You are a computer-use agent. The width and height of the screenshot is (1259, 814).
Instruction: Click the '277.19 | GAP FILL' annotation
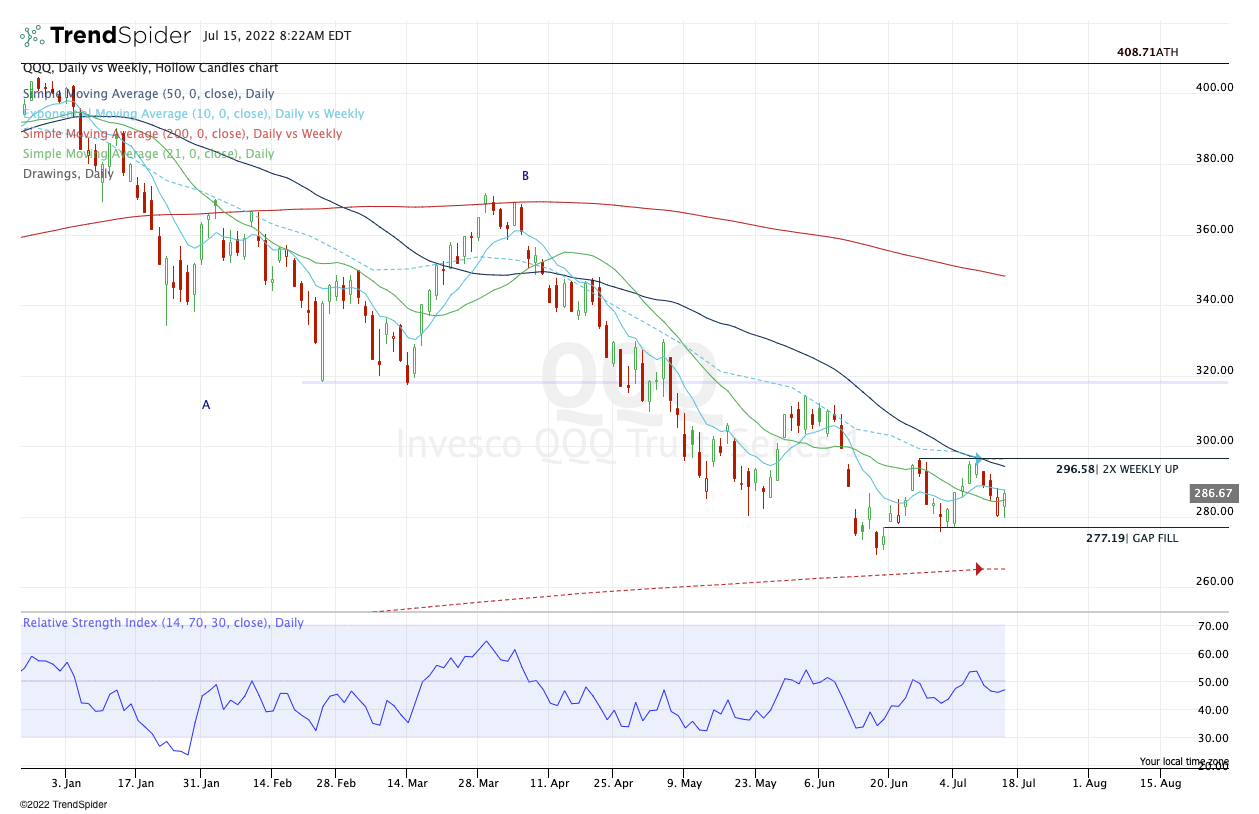(1132, 538)
